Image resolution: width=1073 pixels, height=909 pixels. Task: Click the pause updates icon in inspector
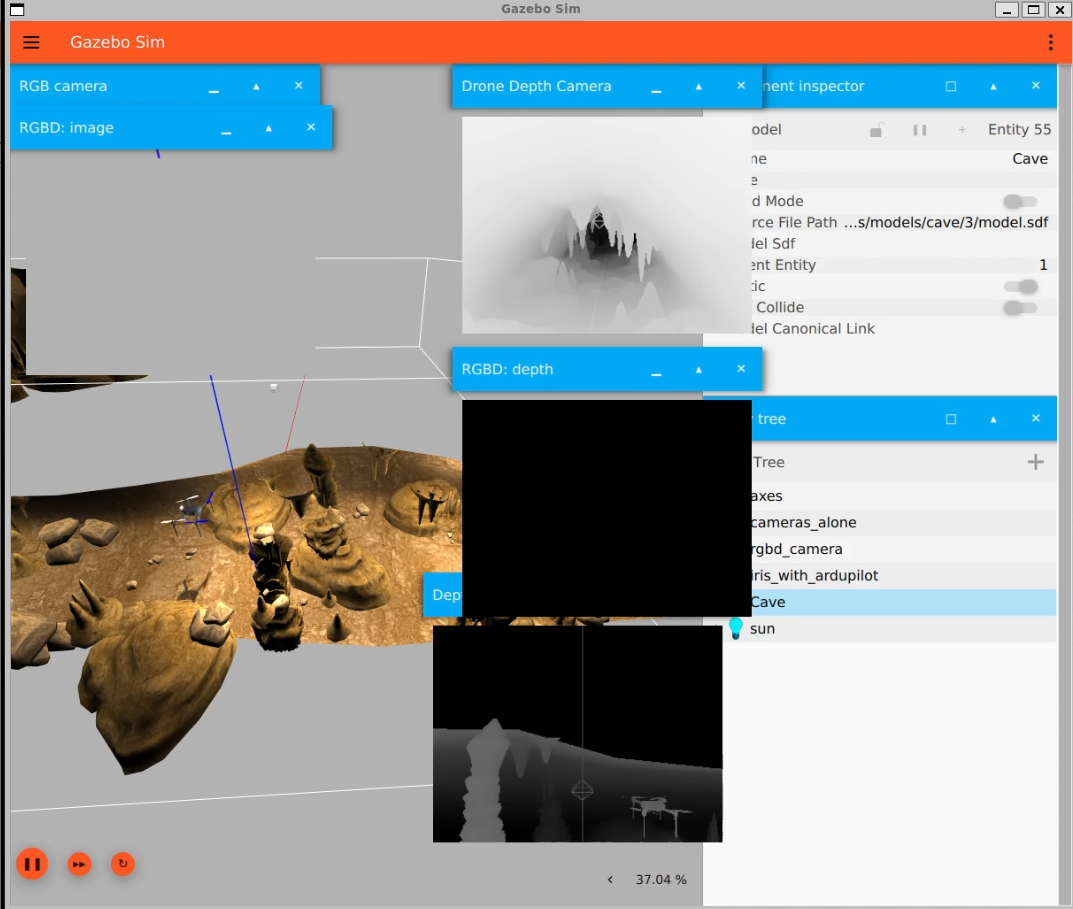920,130
